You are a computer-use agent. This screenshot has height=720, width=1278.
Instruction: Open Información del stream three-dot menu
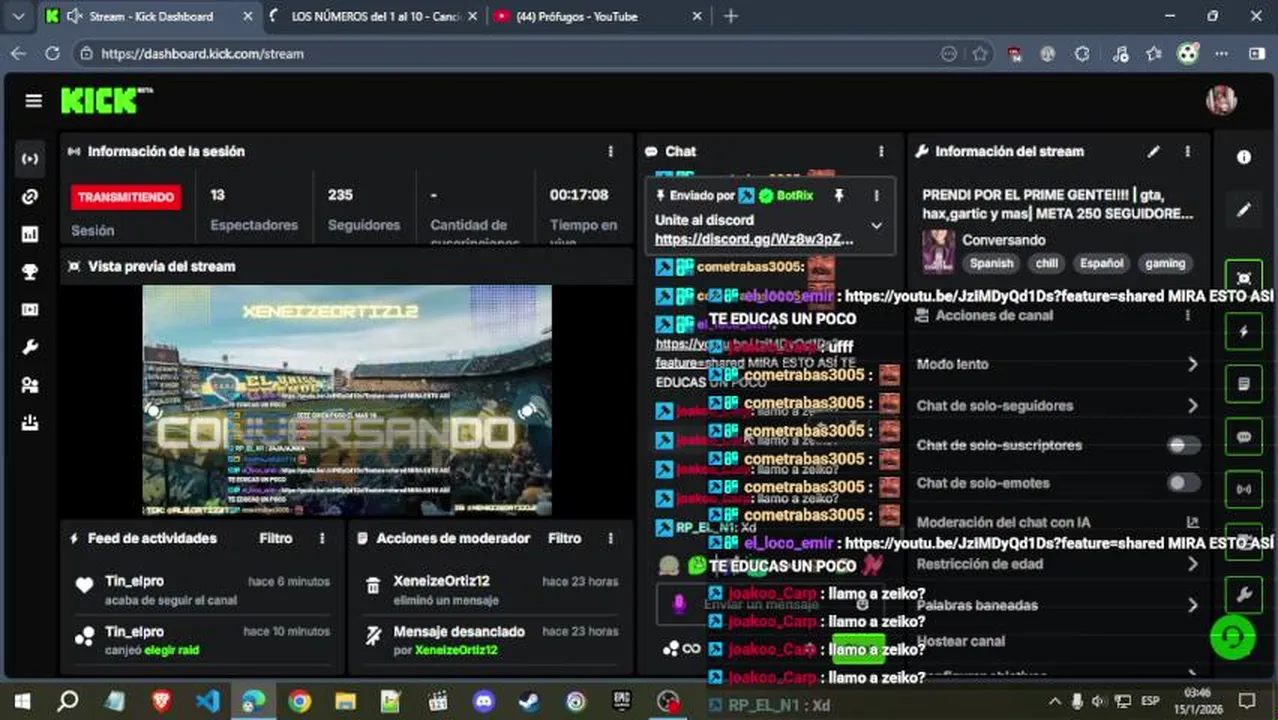[1187, 151]
